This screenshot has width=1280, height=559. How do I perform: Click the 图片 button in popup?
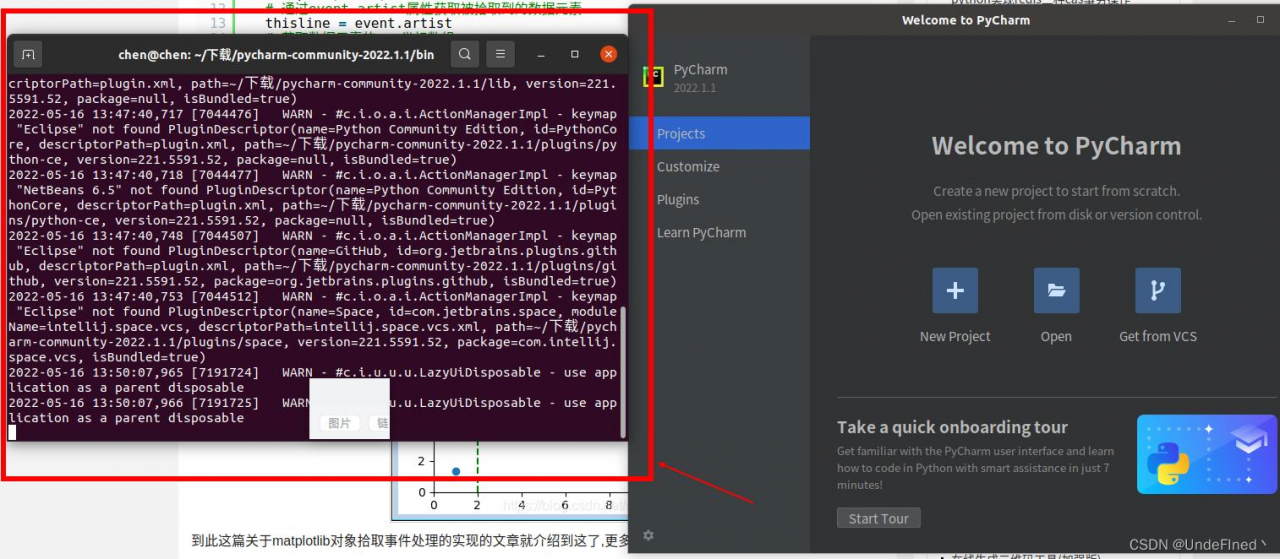340,423
